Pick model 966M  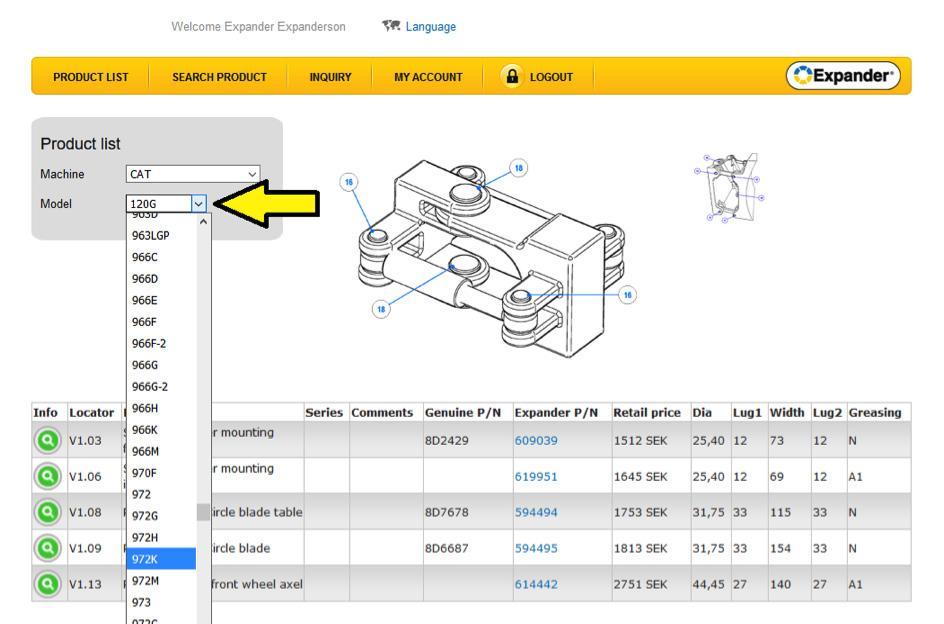[161, 451]
